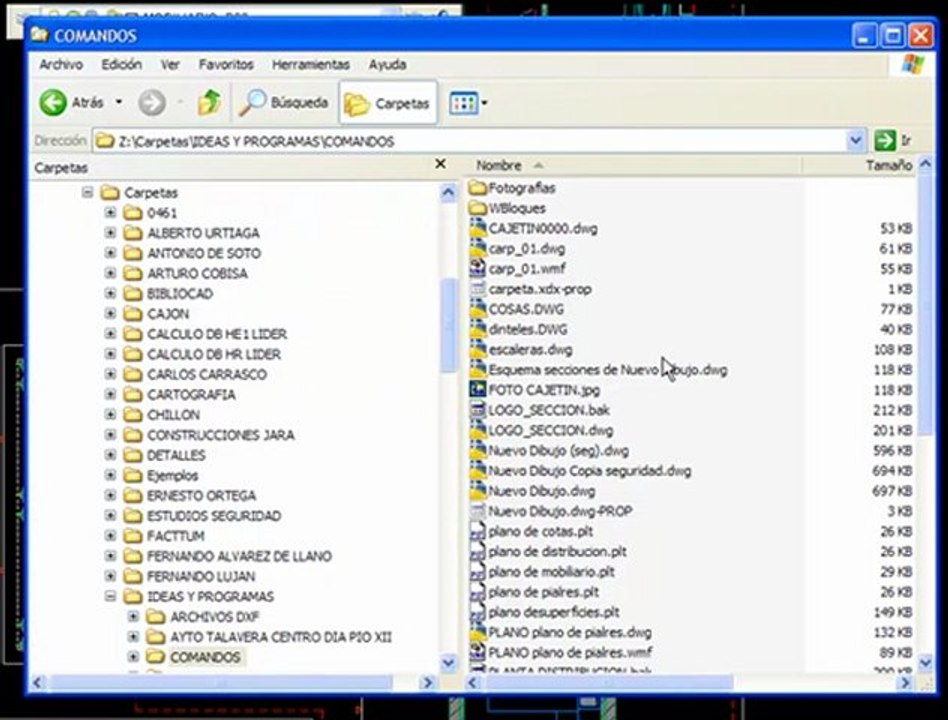Select the CAJON folder in tree
This screenshot has height=720, width=948.
(x=168, y=314)
